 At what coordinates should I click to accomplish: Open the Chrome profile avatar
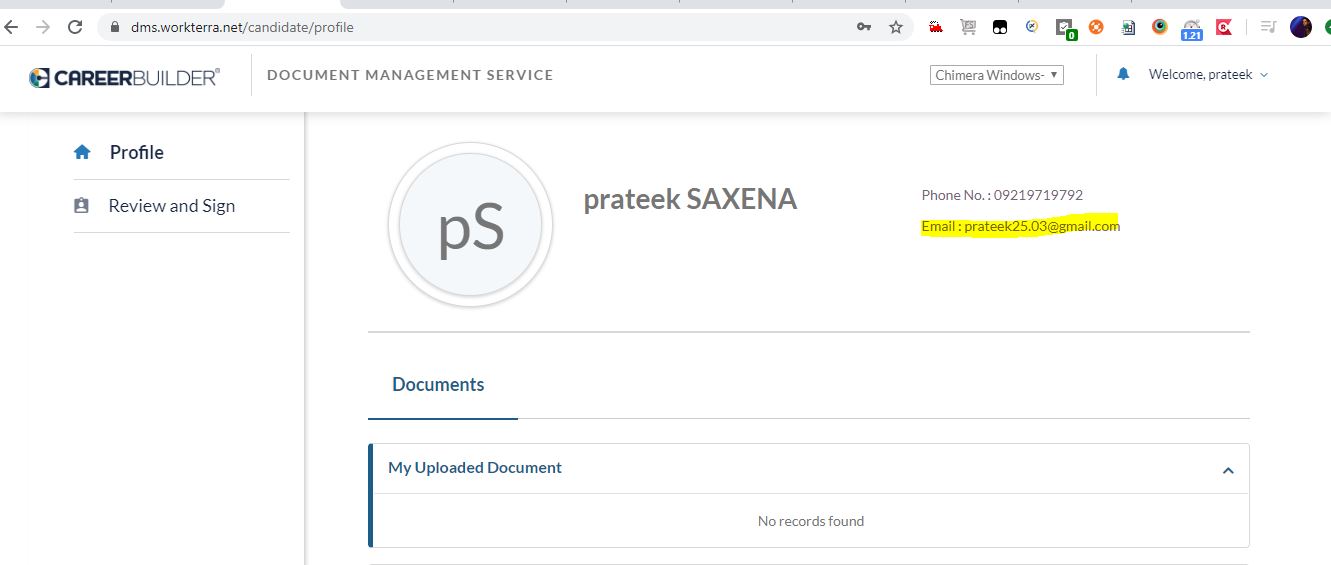coord(1300,27)
